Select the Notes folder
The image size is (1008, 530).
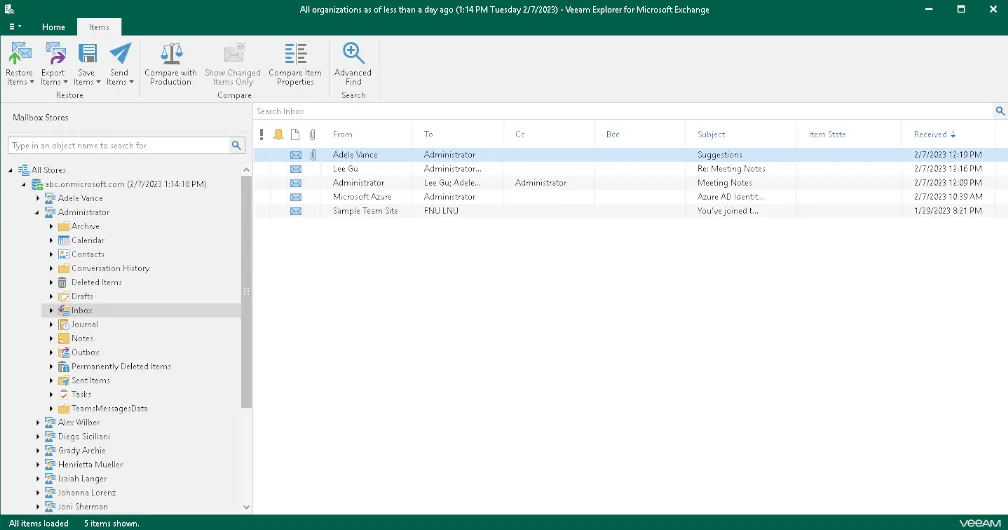[x=82, y=338]
